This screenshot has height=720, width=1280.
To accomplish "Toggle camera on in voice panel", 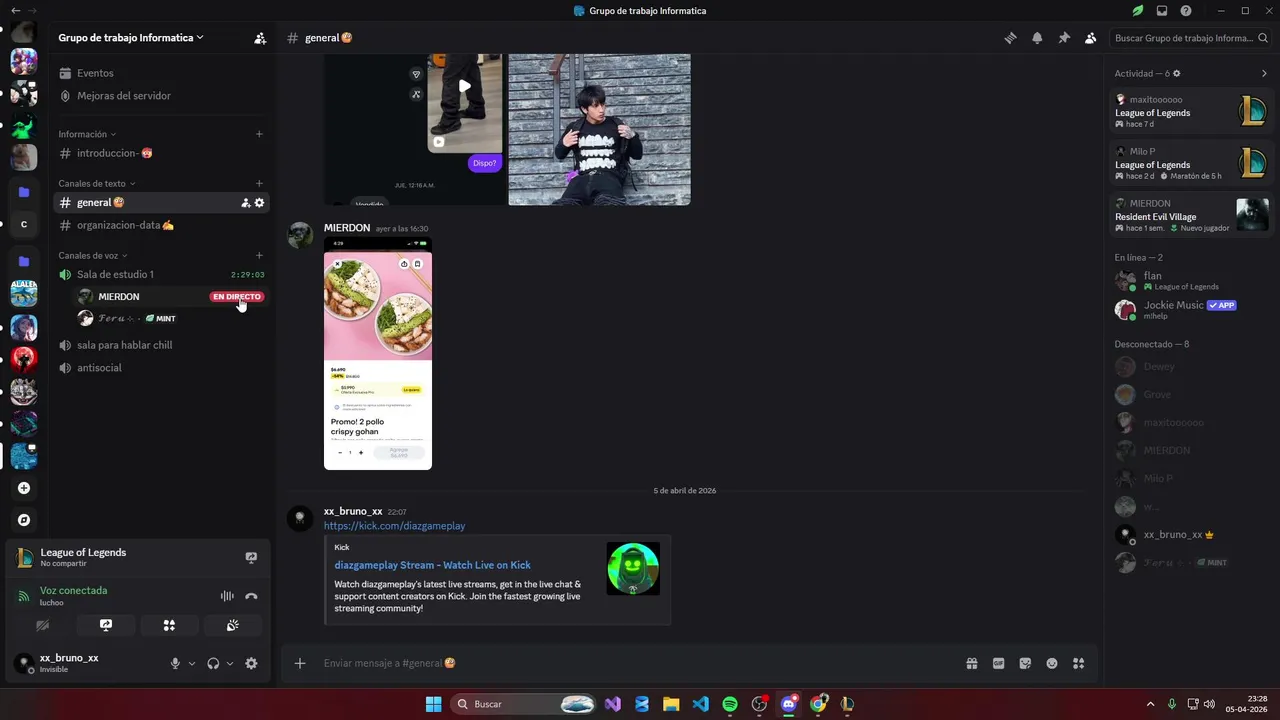I will (42, 625).
